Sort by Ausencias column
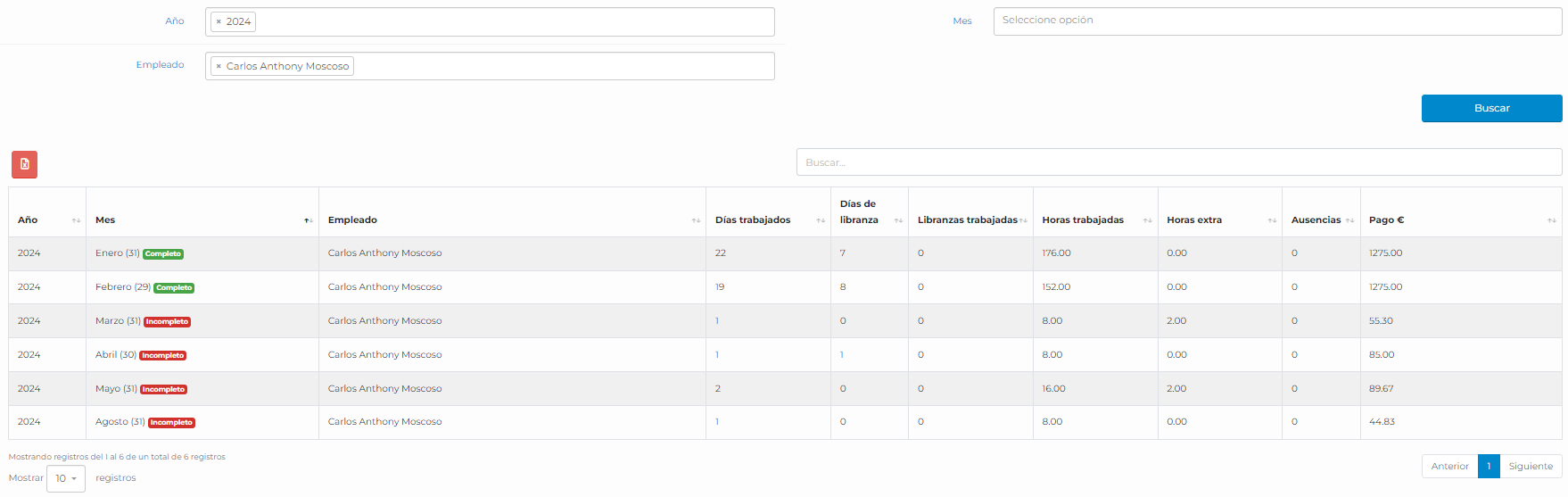This screenshot has width=1568, height=497. click(1320, 220)
